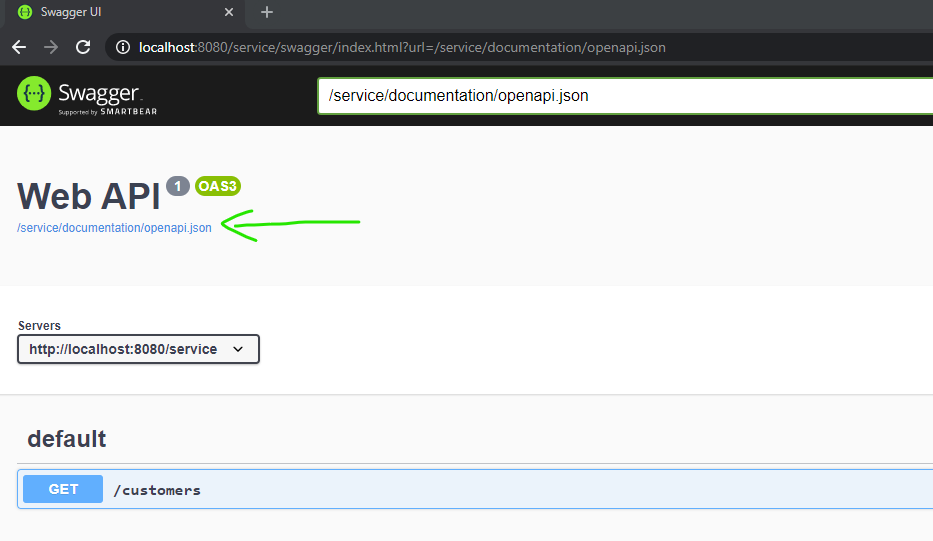Image resolution: width=933 pixels, height=541 pixels.
Task: Select the Swagger UI browser tab
Action: pyautogui.click(x=126, y=12)
